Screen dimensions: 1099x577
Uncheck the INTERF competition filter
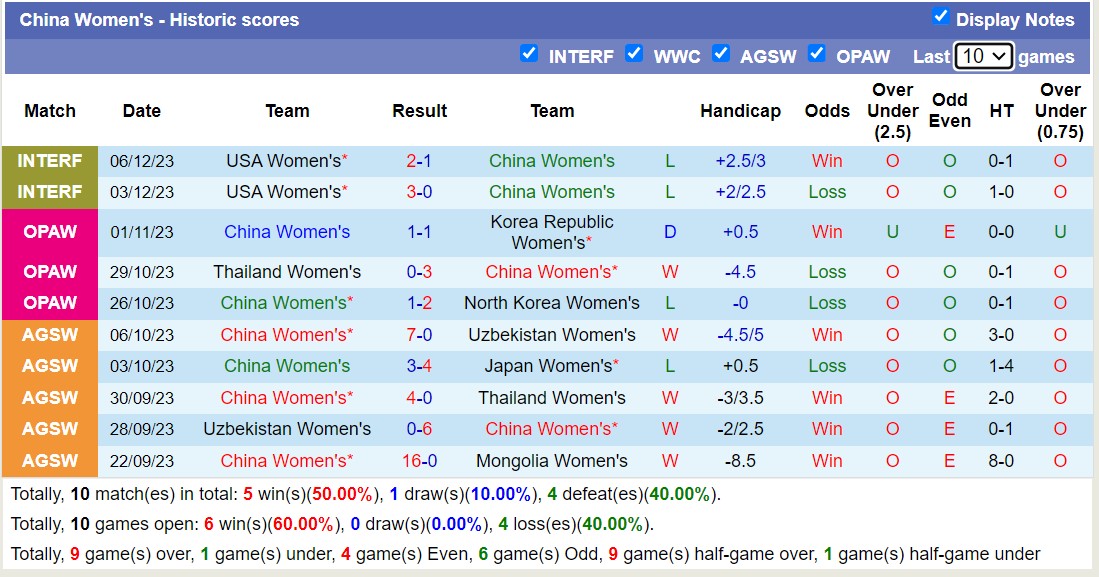529,54
